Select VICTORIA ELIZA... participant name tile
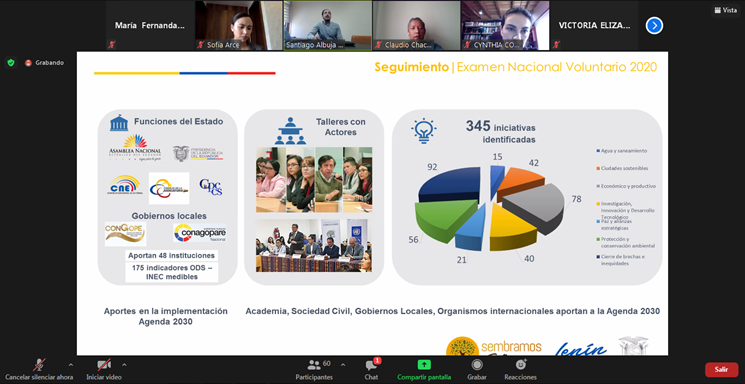 594,25
